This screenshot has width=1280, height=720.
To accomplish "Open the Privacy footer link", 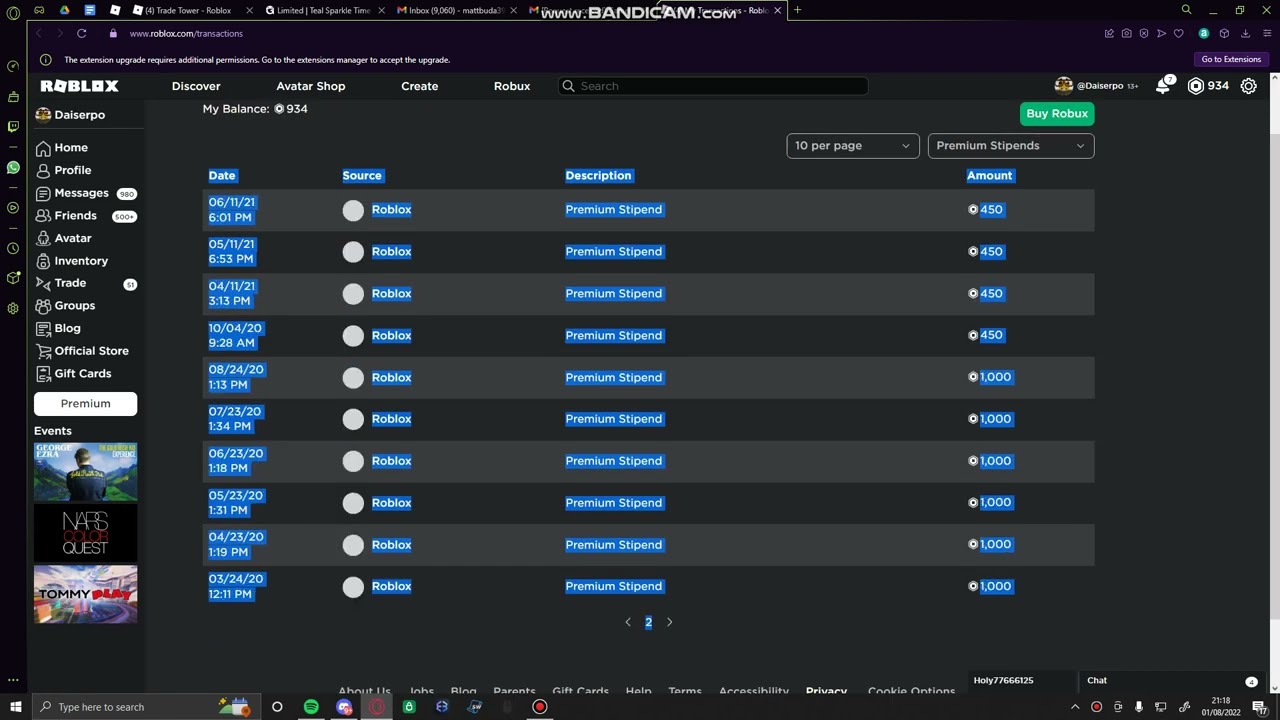I will point(826,691).
